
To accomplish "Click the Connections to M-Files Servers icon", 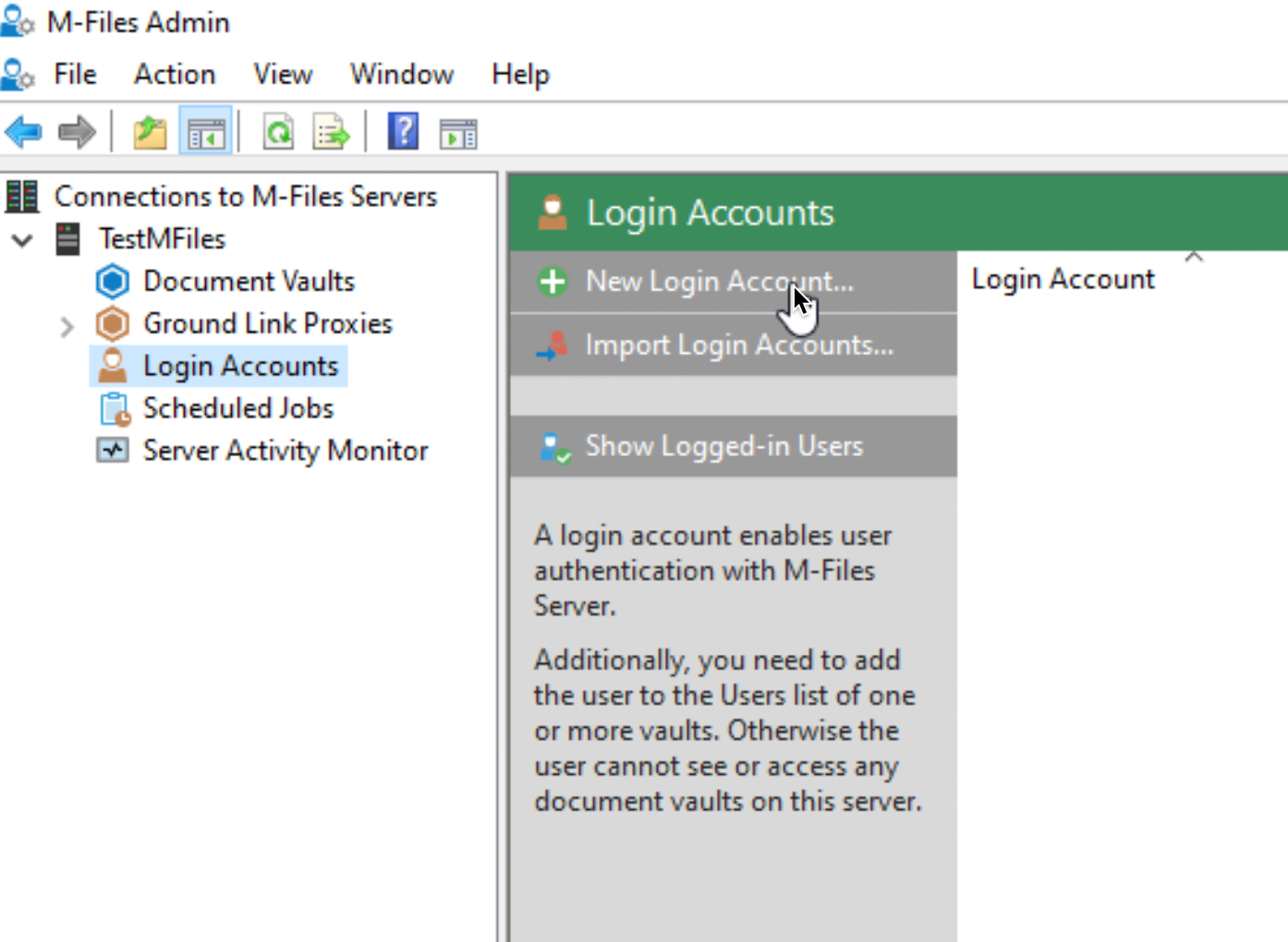I will [x=22, y=196].
